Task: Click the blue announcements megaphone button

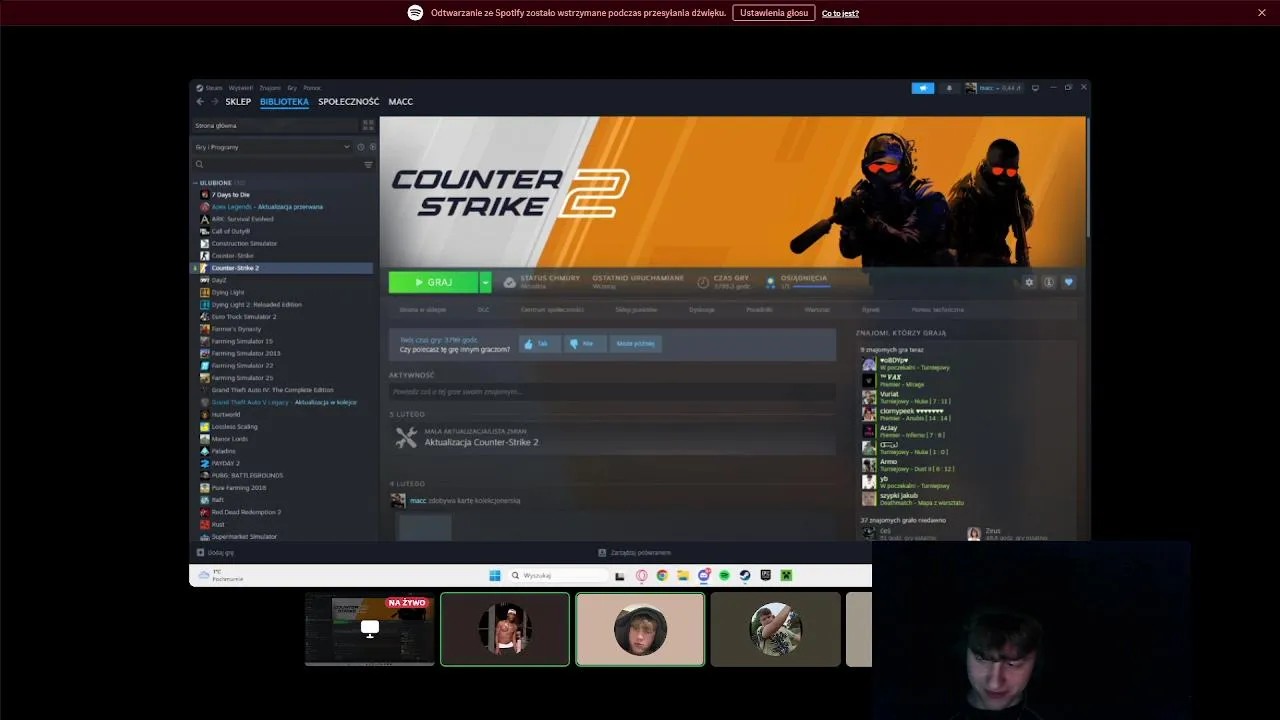Action: [922, 88]
